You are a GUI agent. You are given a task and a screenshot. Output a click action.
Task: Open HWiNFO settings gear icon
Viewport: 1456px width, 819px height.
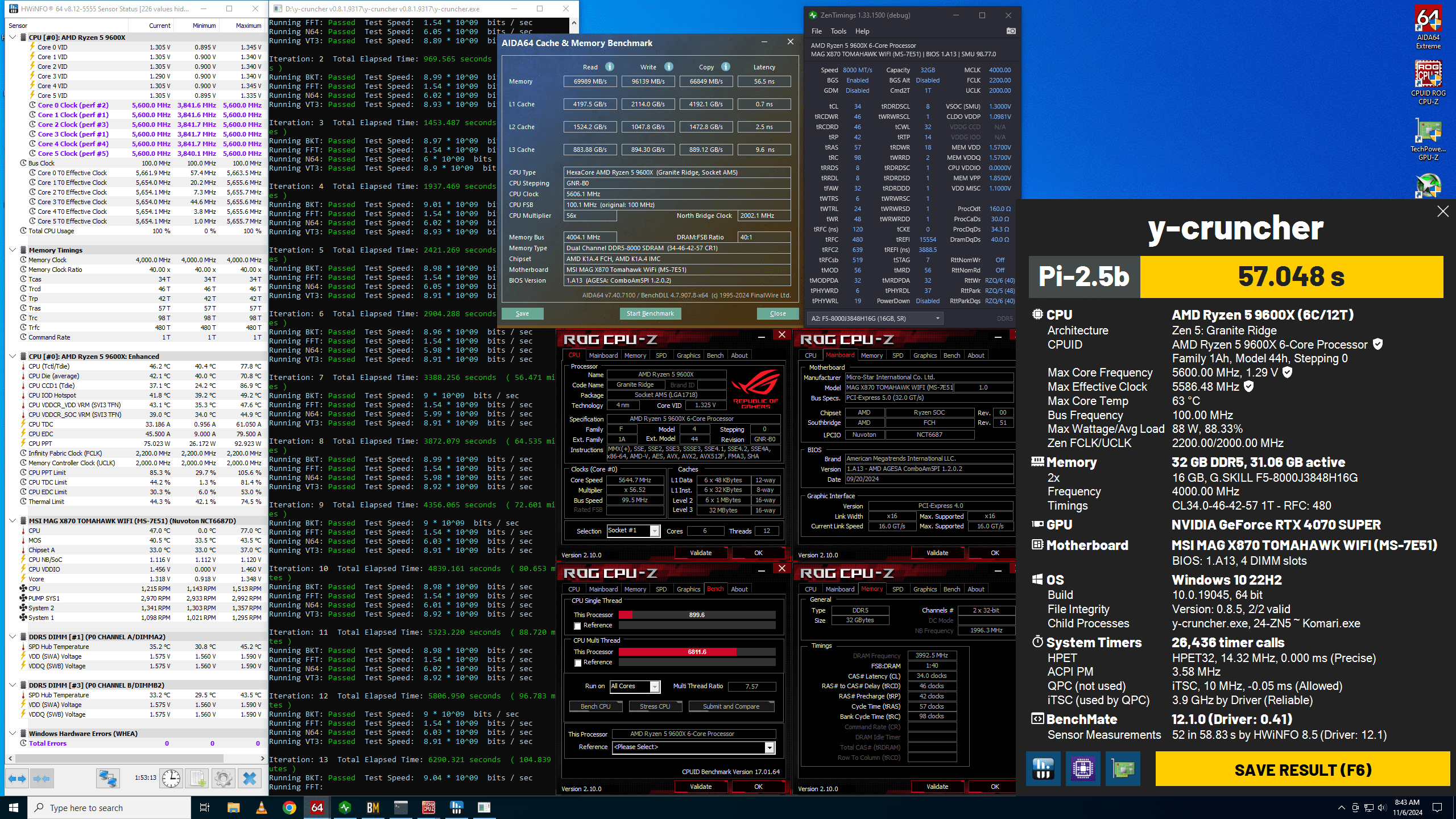pyautogui.click(x=224, y=778)
